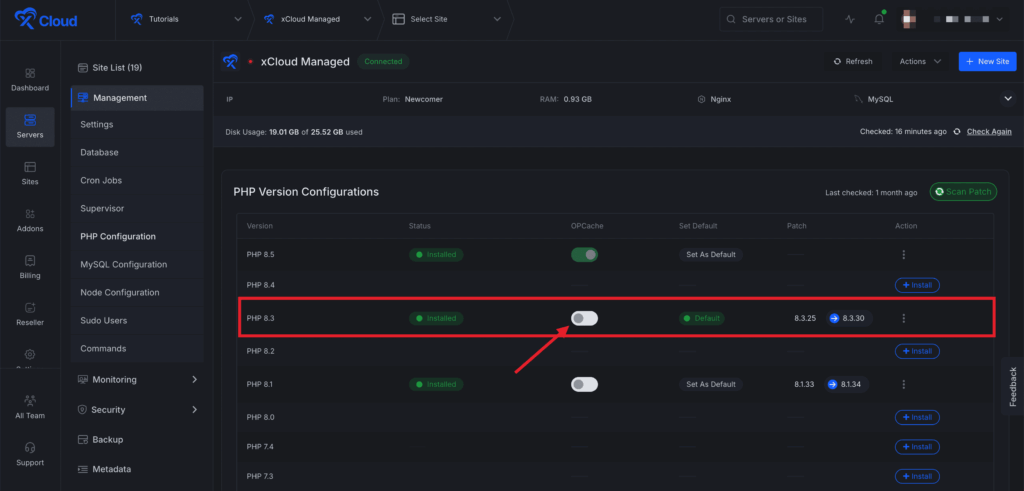Open the Tutorials team dropdown

click(185, 19)
